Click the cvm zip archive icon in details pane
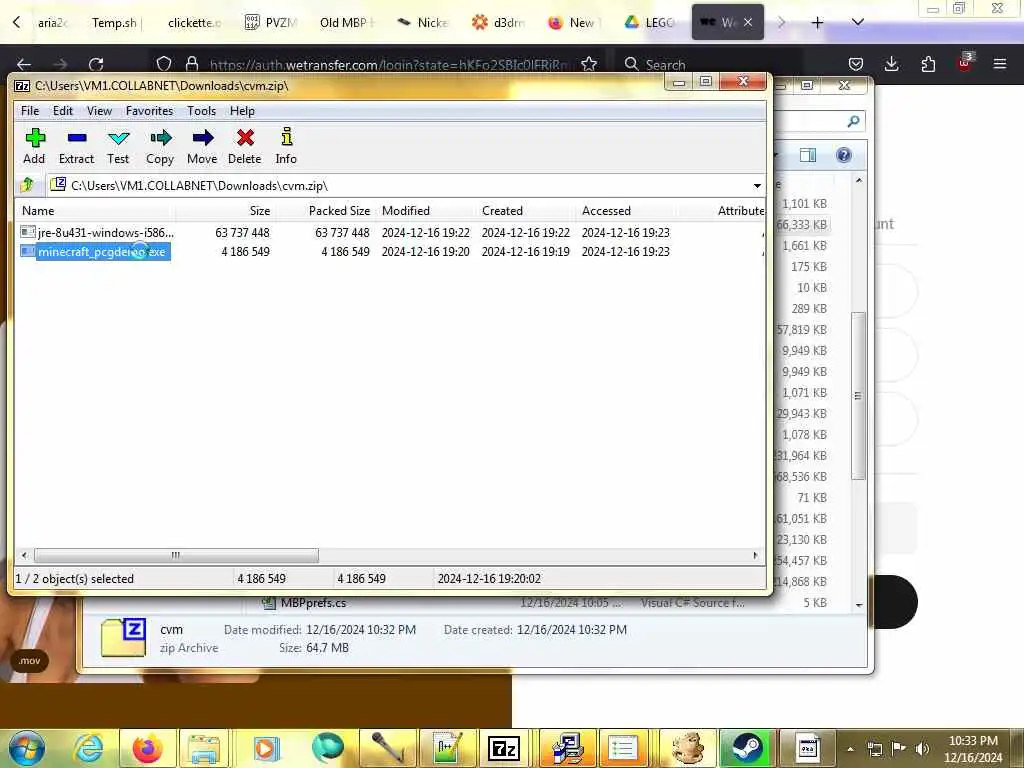Screen dimensions: 1024x768 pyautogui.click(x=123, y=637)
